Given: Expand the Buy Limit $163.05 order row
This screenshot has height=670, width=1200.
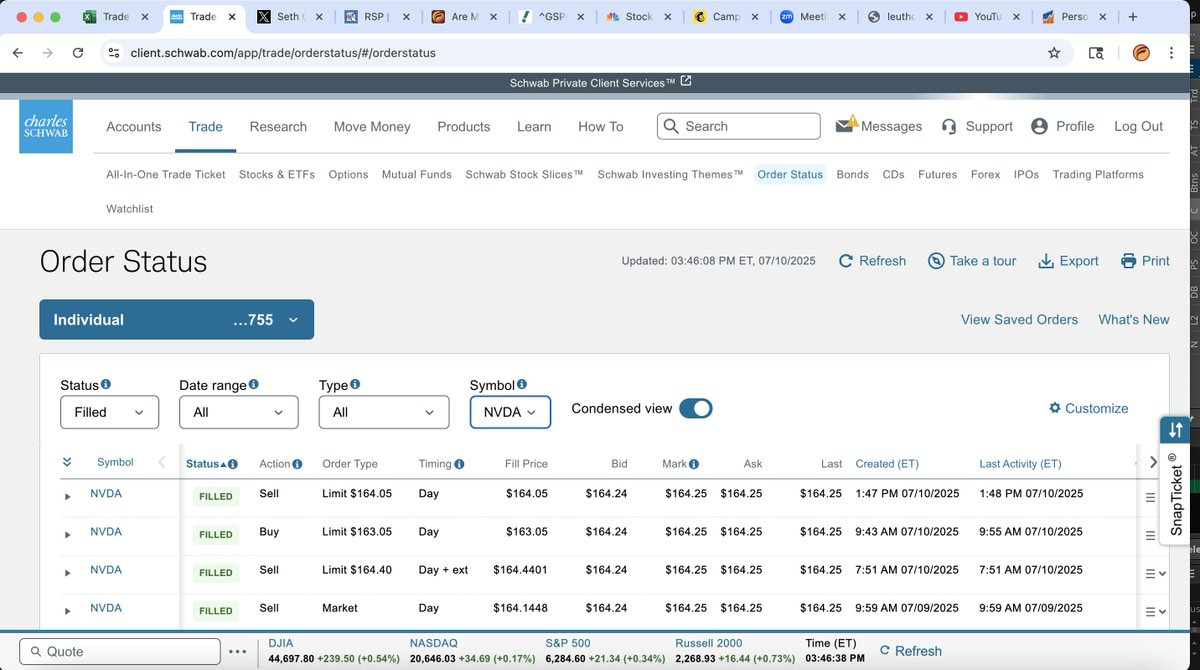Looking at the screenshot, I should [68, 535].
